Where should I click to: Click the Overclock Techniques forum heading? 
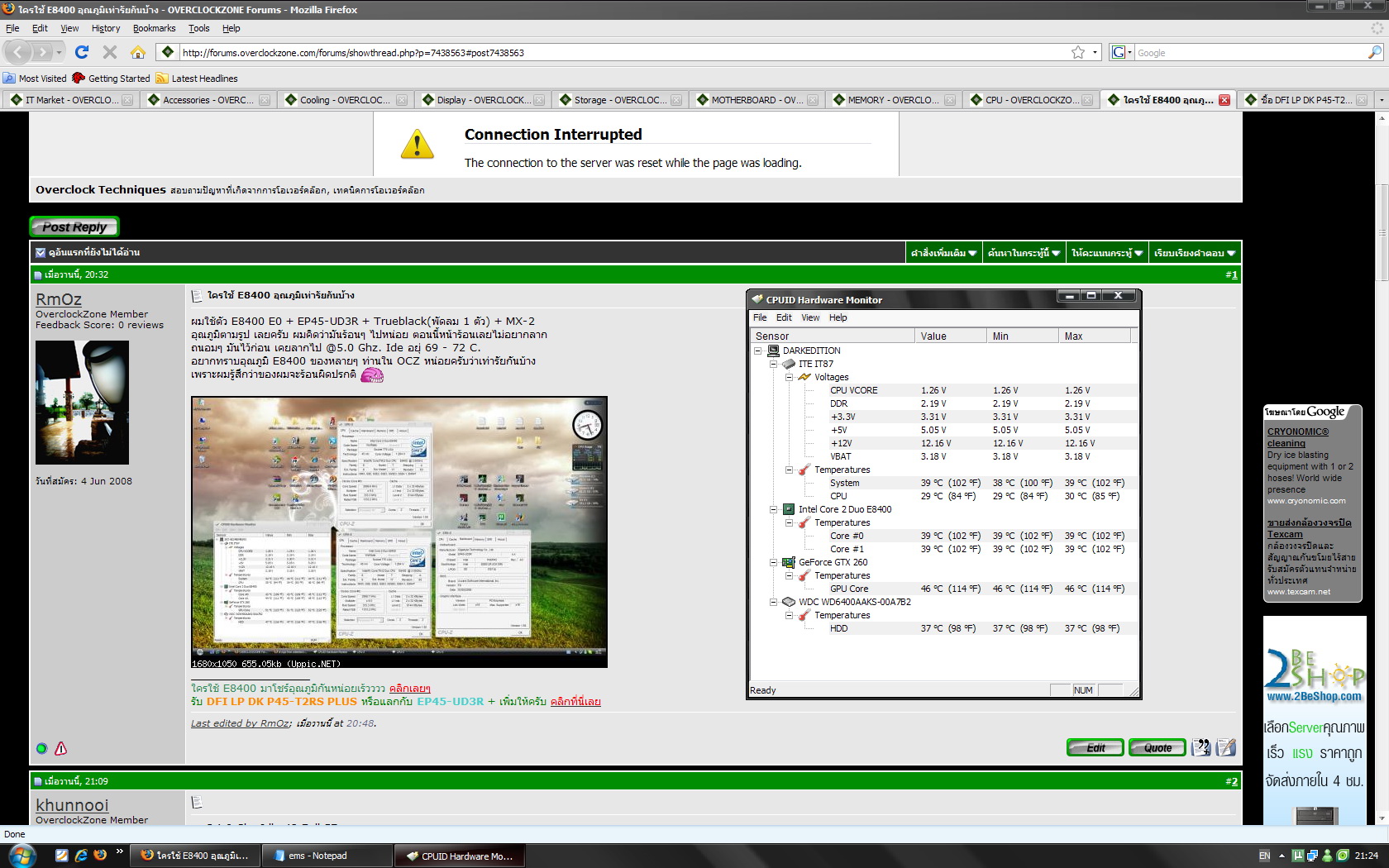101,189
